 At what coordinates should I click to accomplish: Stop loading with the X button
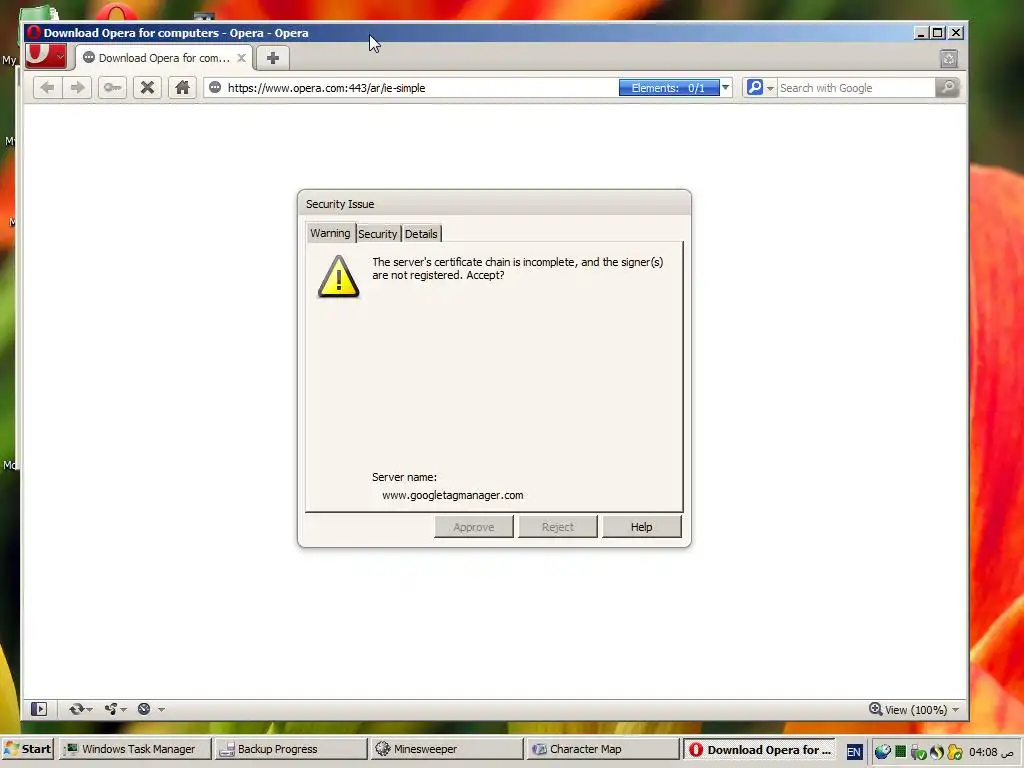(x=148, y=88)
